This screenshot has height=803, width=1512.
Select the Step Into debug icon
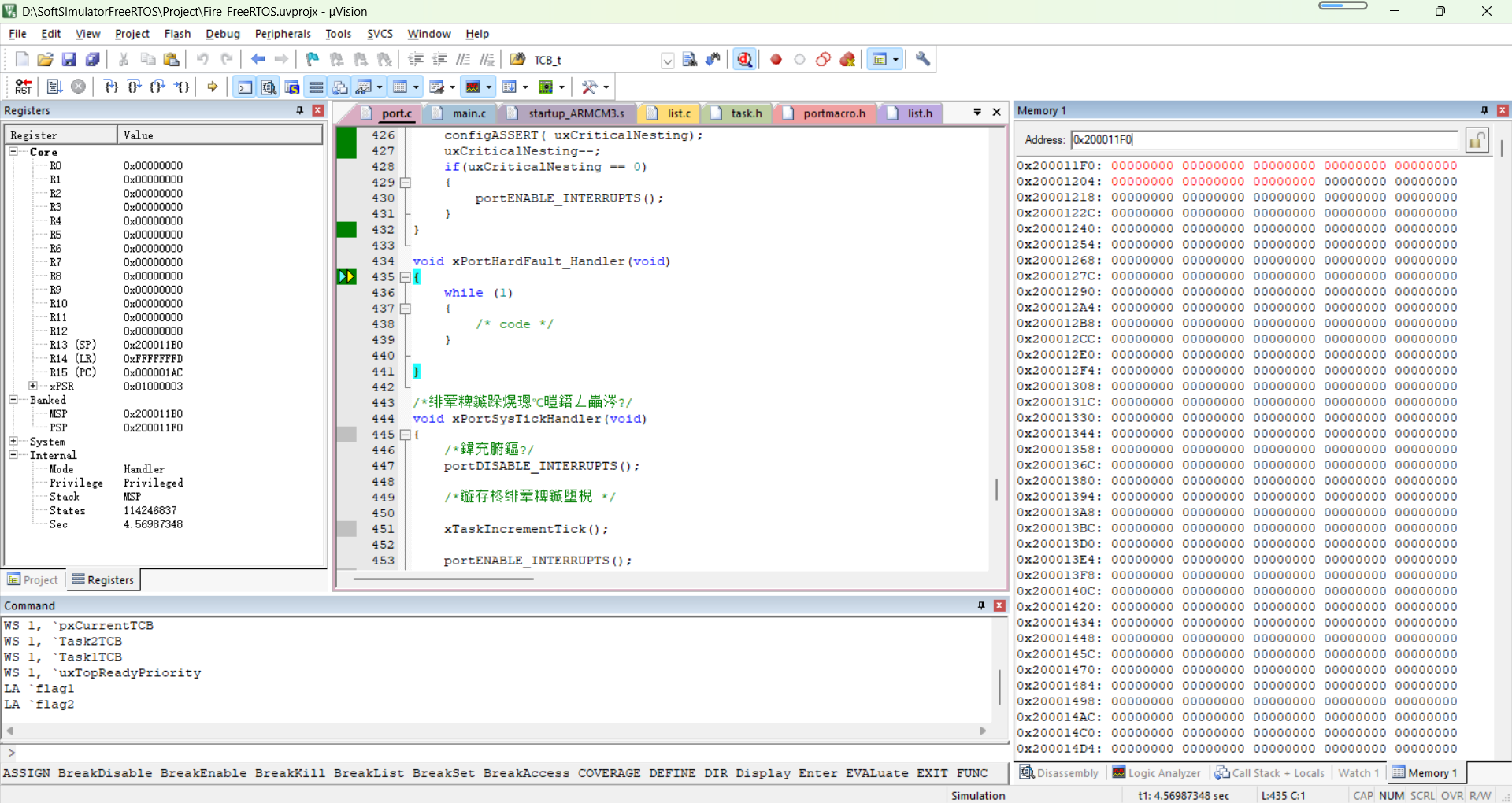click(x=111, y=87)
